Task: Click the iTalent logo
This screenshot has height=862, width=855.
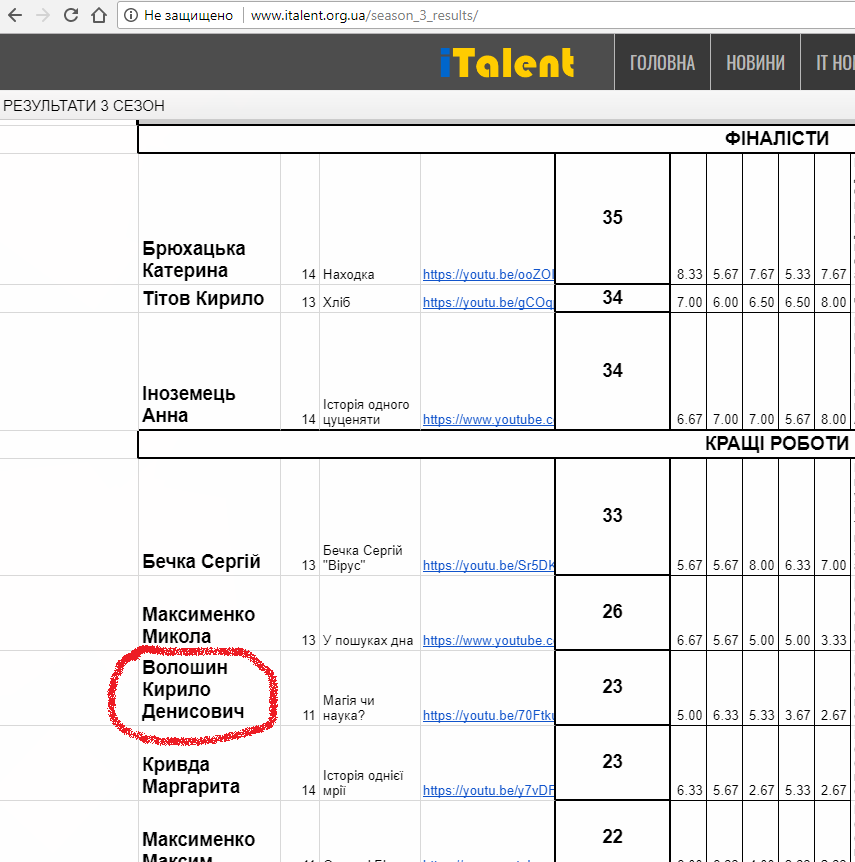Action: click(507, 63)
